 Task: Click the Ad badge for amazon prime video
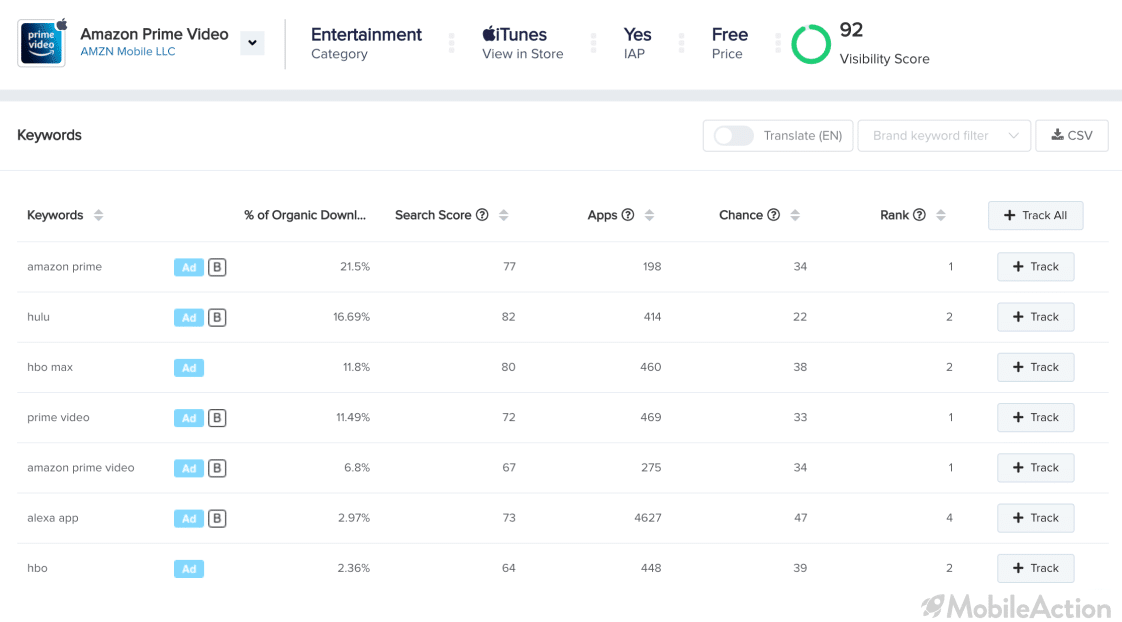pyautogui.click(x=189, y=468)
